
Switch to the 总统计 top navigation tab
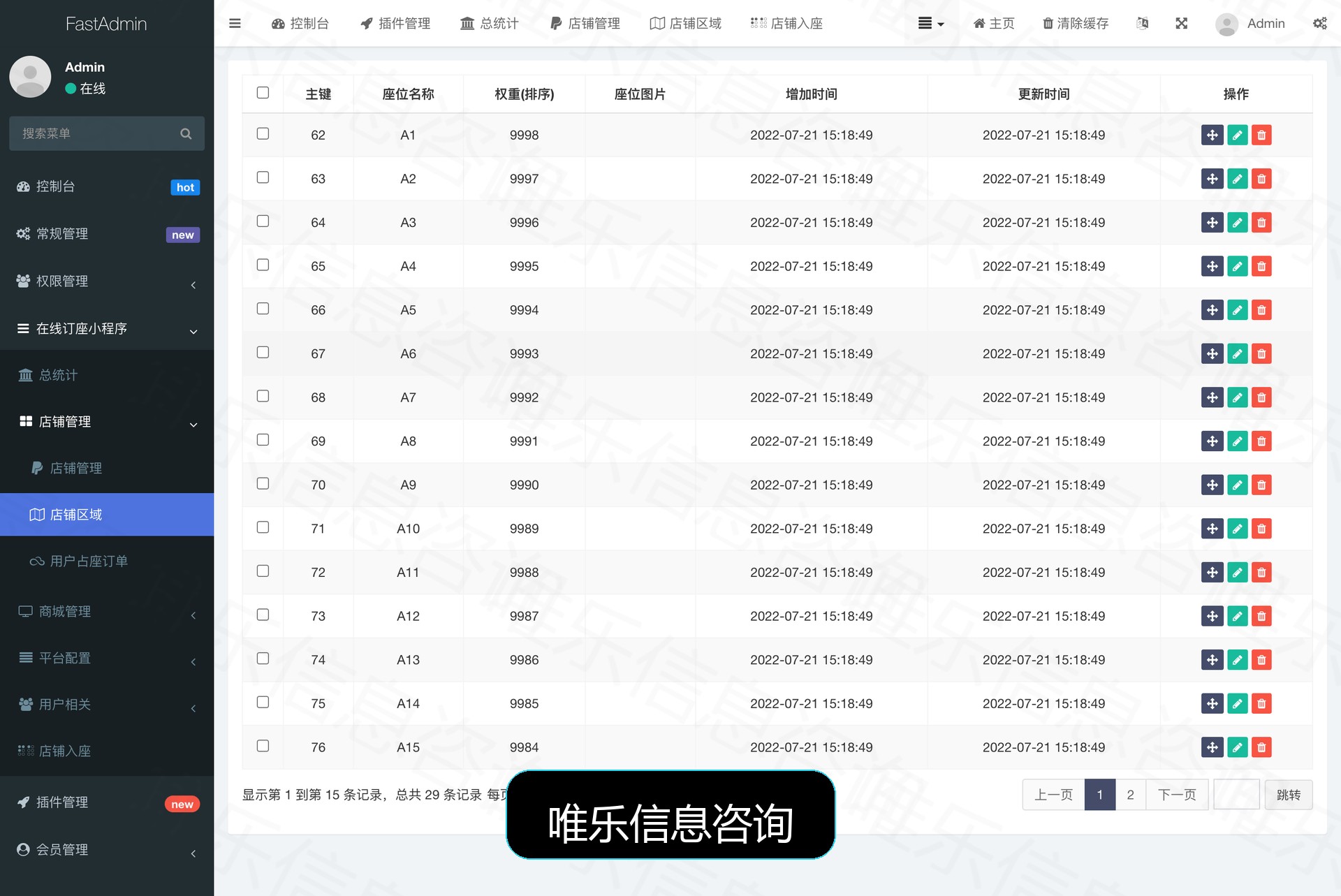pyautogui.click(x=489, y=23)
